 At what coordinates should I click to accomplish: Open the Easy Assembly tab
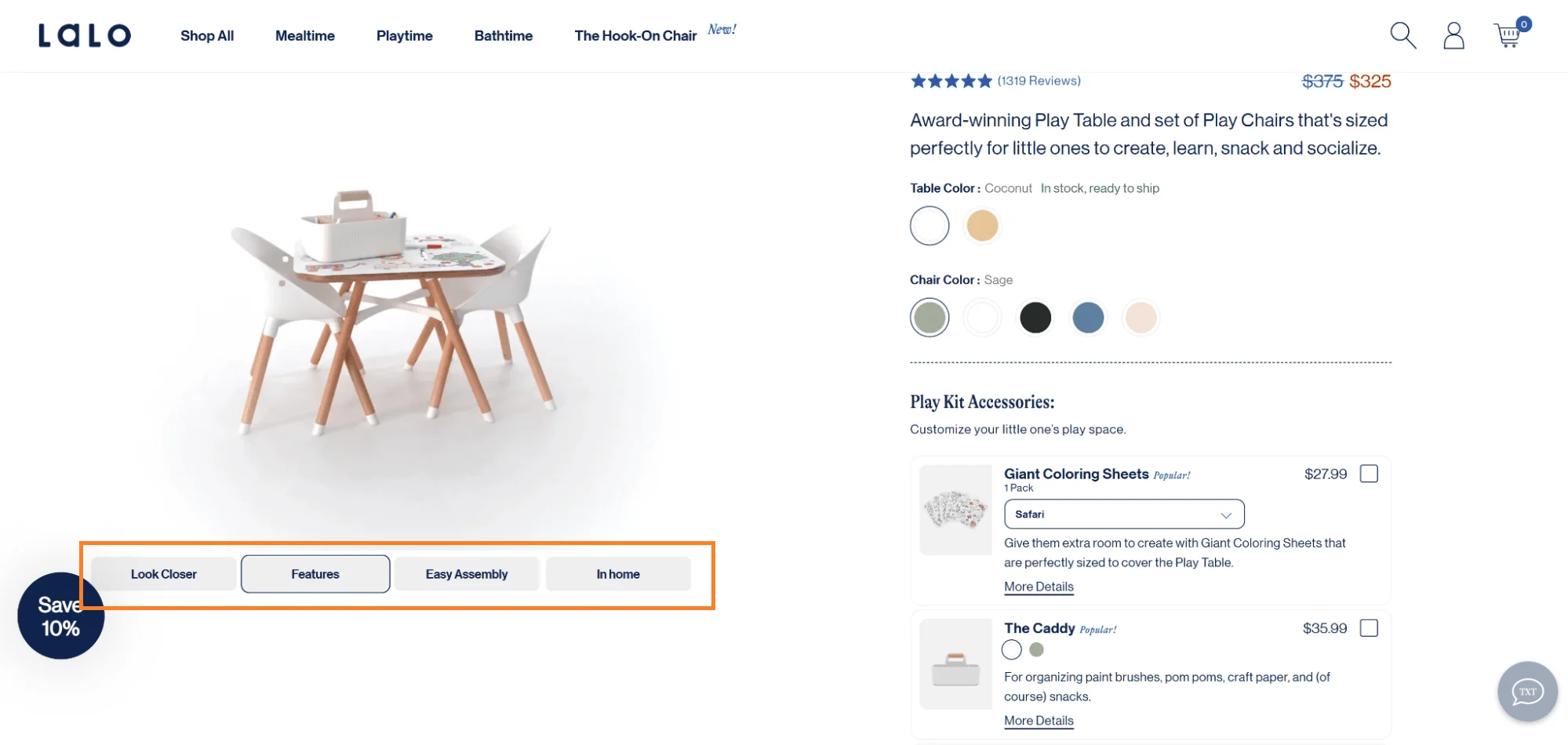tap(466, 573)
